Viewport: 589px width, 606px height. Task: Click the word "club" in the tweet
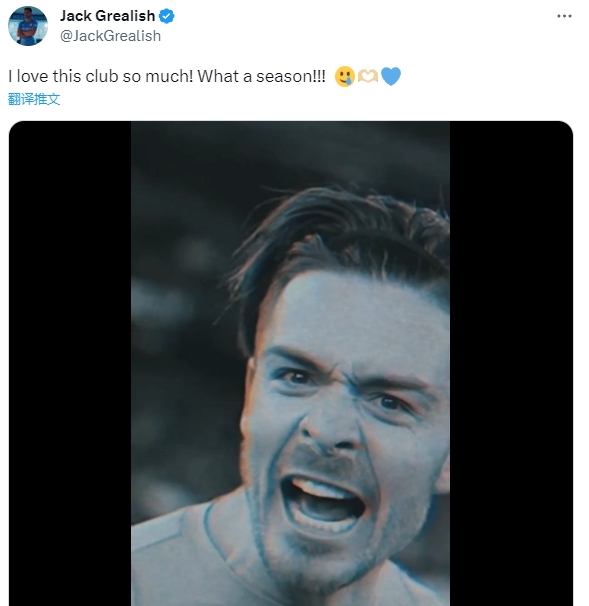102,76
